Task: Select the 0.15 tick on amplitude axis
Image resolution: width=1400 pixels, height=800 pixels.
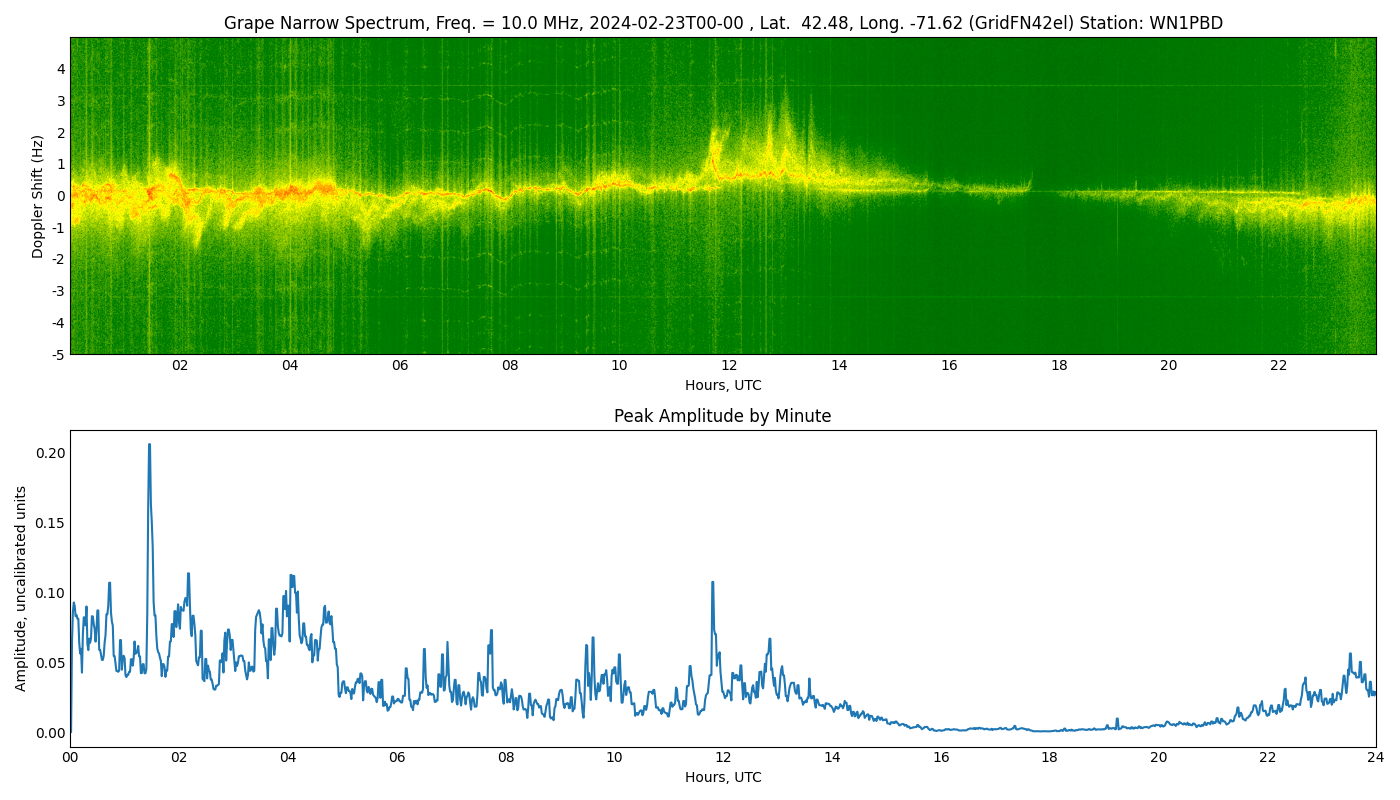Action: tap(48, 523)
